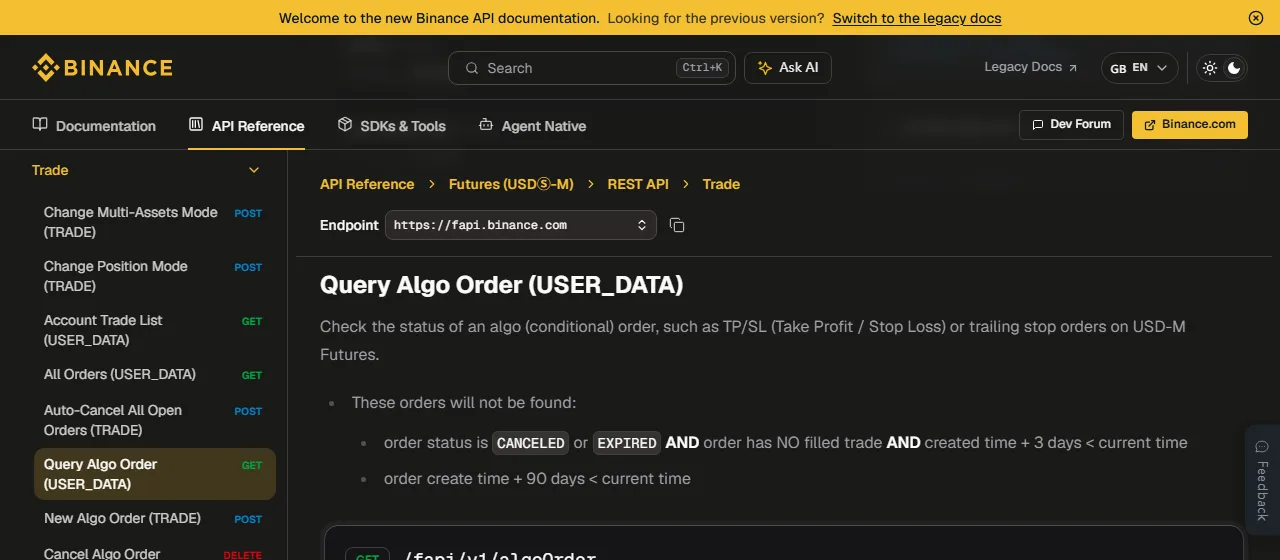Open Change Multi-Assets Mode (TRADE) entry

[154, 222]
